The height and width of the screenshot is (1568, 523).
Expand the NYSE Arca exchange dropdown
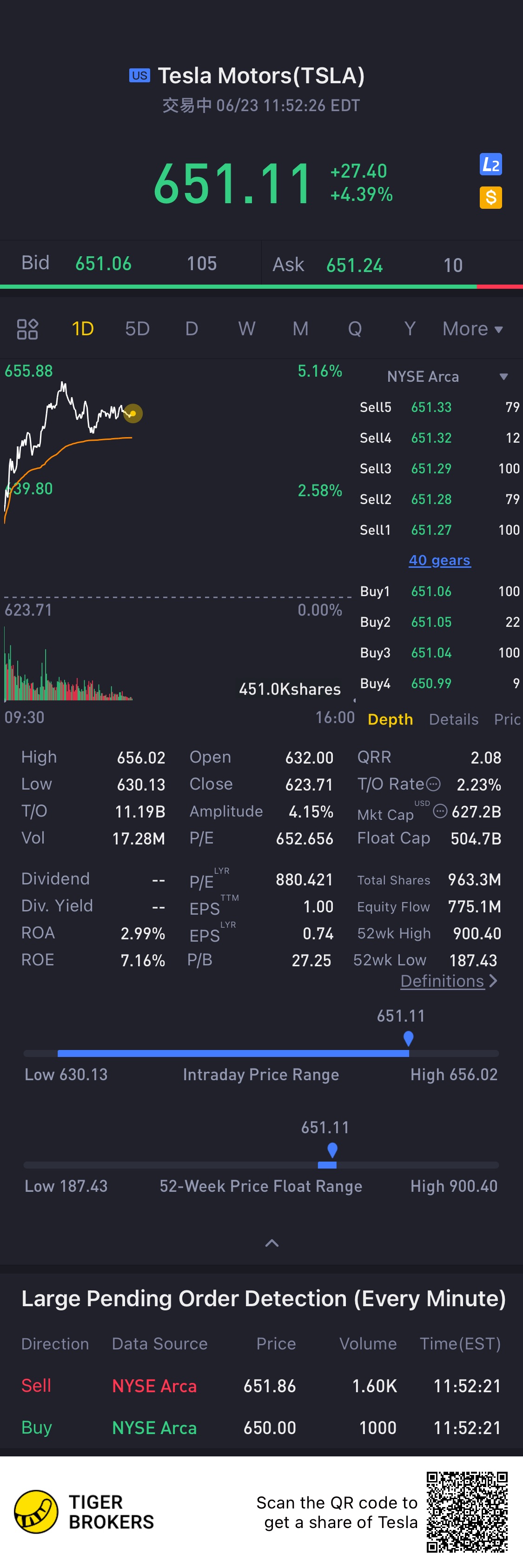(x=503, y=377)
